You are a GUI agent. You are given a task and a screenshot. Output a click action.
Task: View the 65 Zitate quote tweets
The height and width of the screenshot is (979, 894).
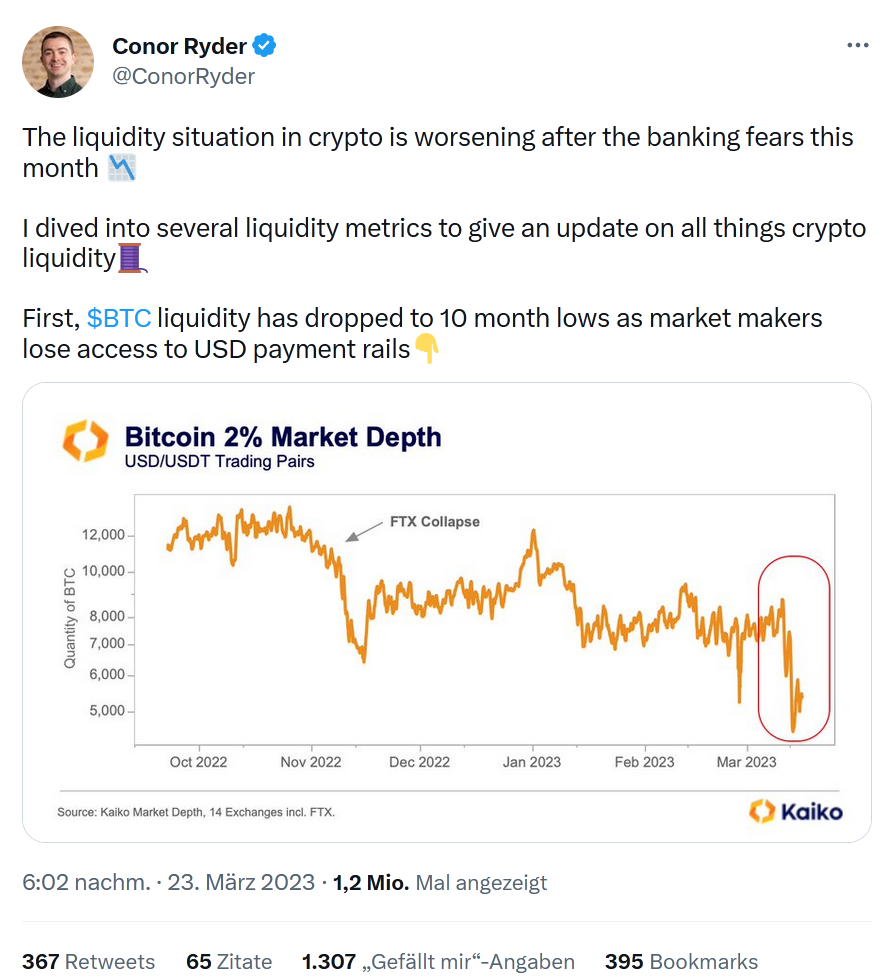229,961
